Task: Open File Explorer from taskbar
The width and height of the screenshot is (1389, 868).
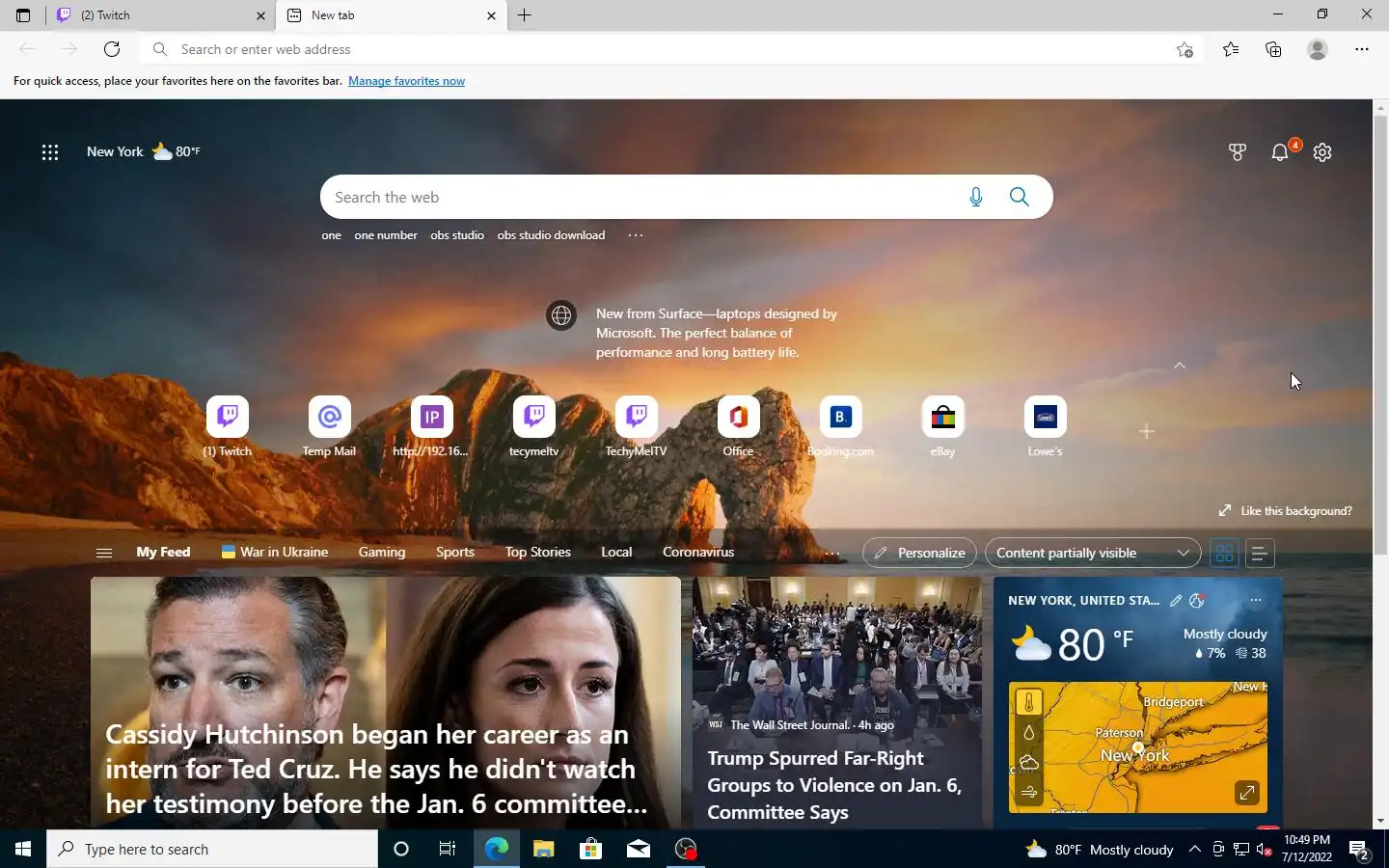Action: [x=544, y=849]
